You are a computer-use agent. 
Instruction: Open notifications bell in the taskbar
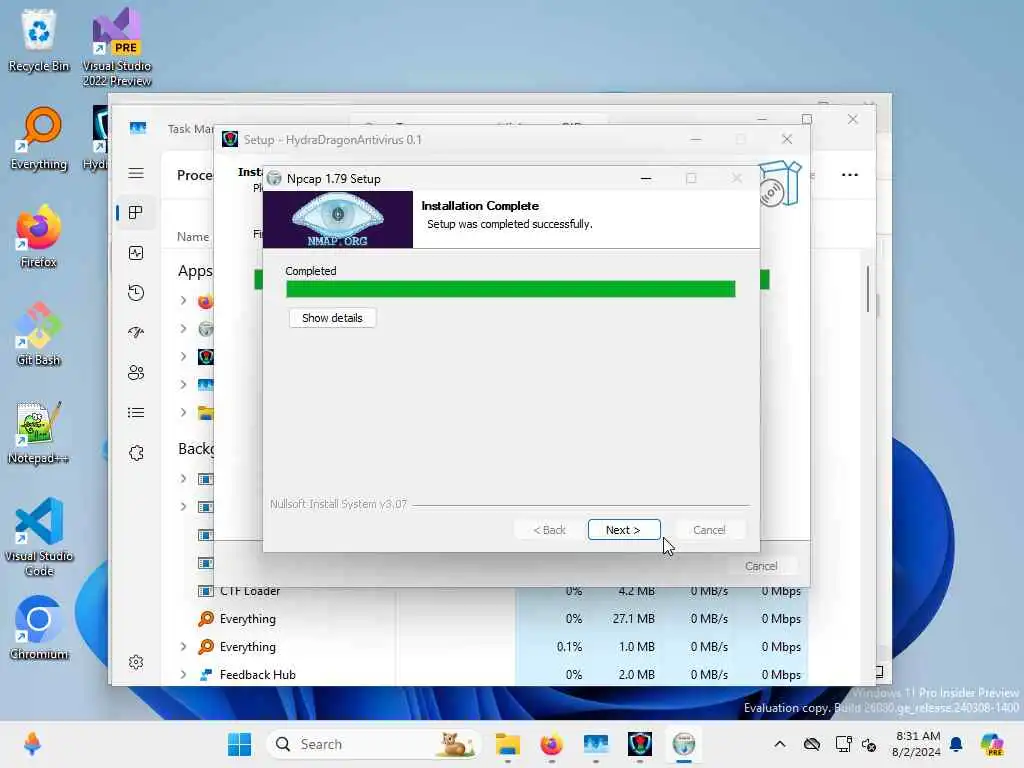pyautogui.click(x=956, y=744)
